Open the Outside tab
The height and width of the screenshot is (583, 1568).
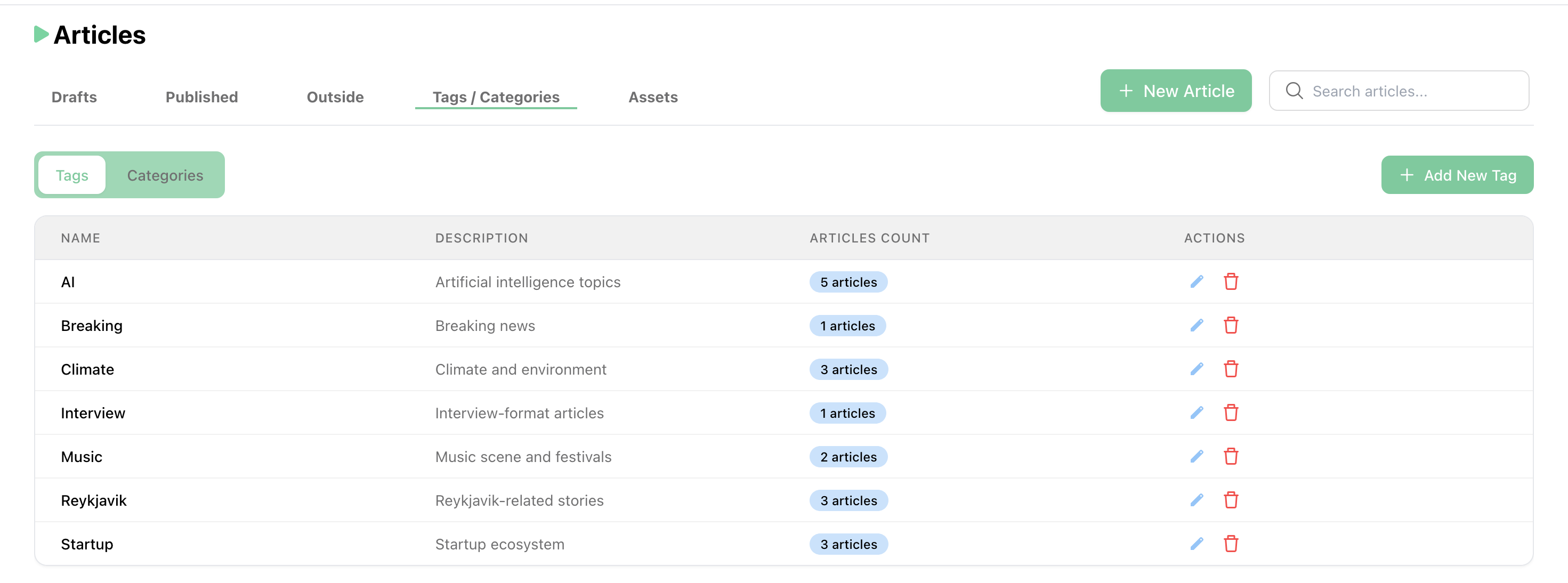335,98
